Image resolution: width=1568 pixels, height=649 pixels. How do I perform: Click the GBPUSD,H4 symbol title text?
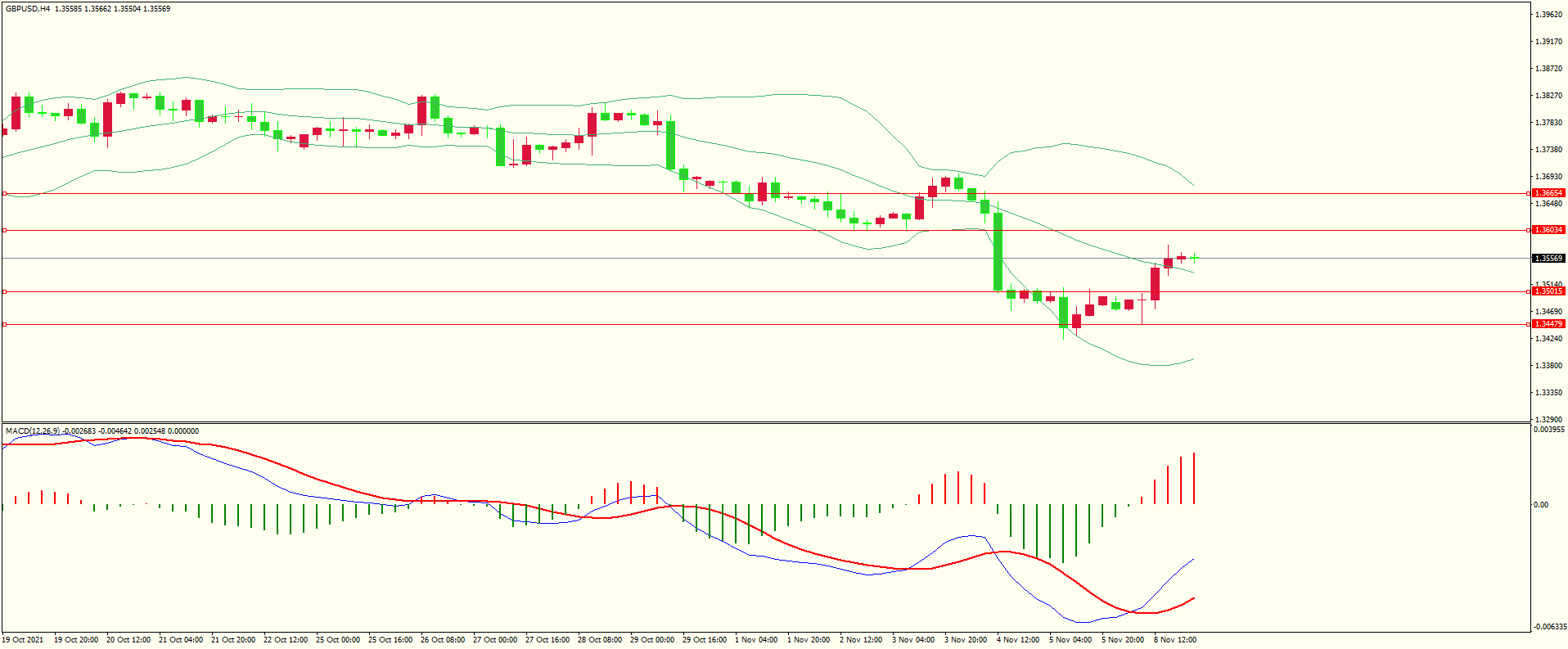pos(28,9)
